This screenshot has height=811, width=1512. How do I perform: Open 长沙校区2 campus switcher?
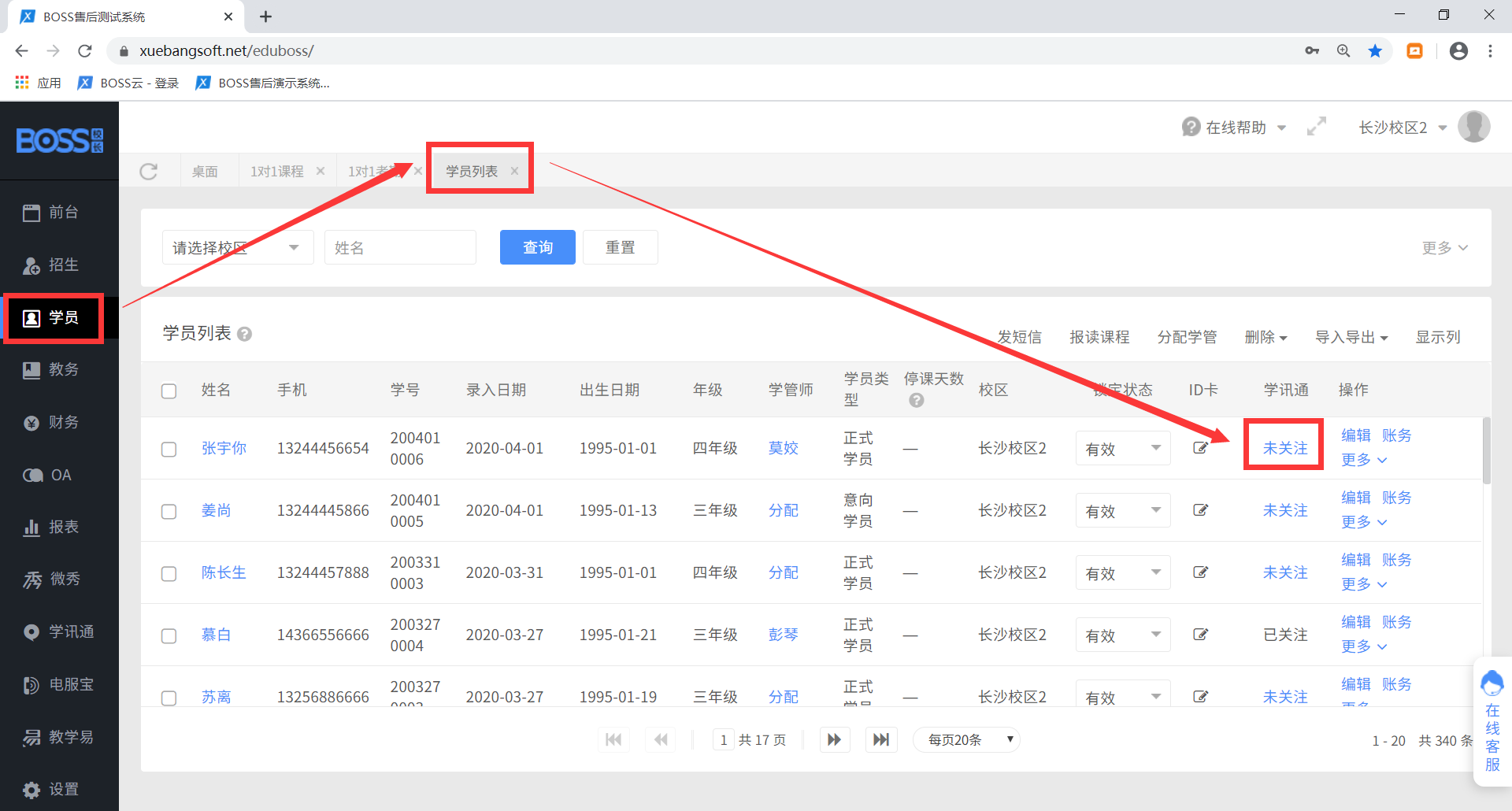coord(1403,128)
